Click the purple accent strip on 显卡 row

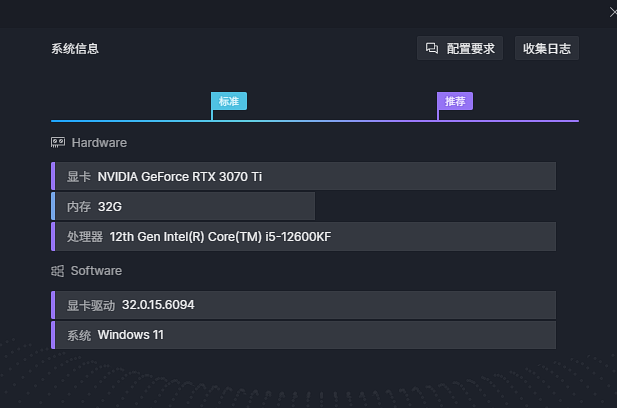(x=53, y=176)
